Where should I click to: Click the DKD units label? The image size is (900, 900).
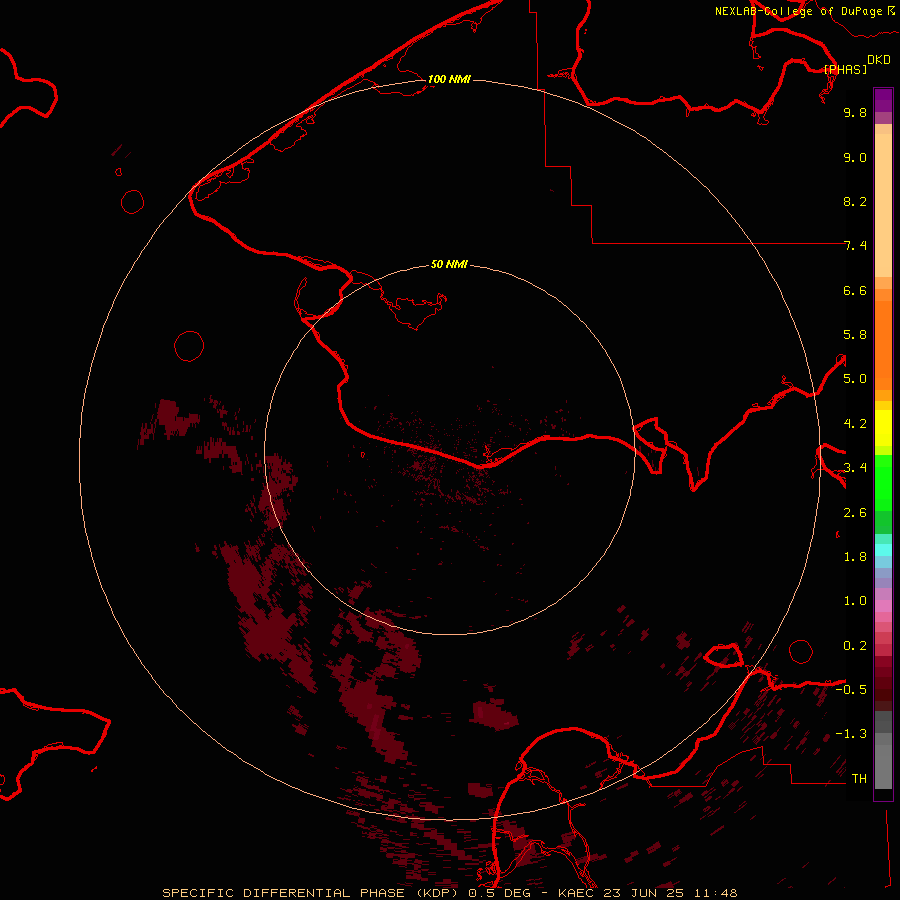tap(879, 60)
